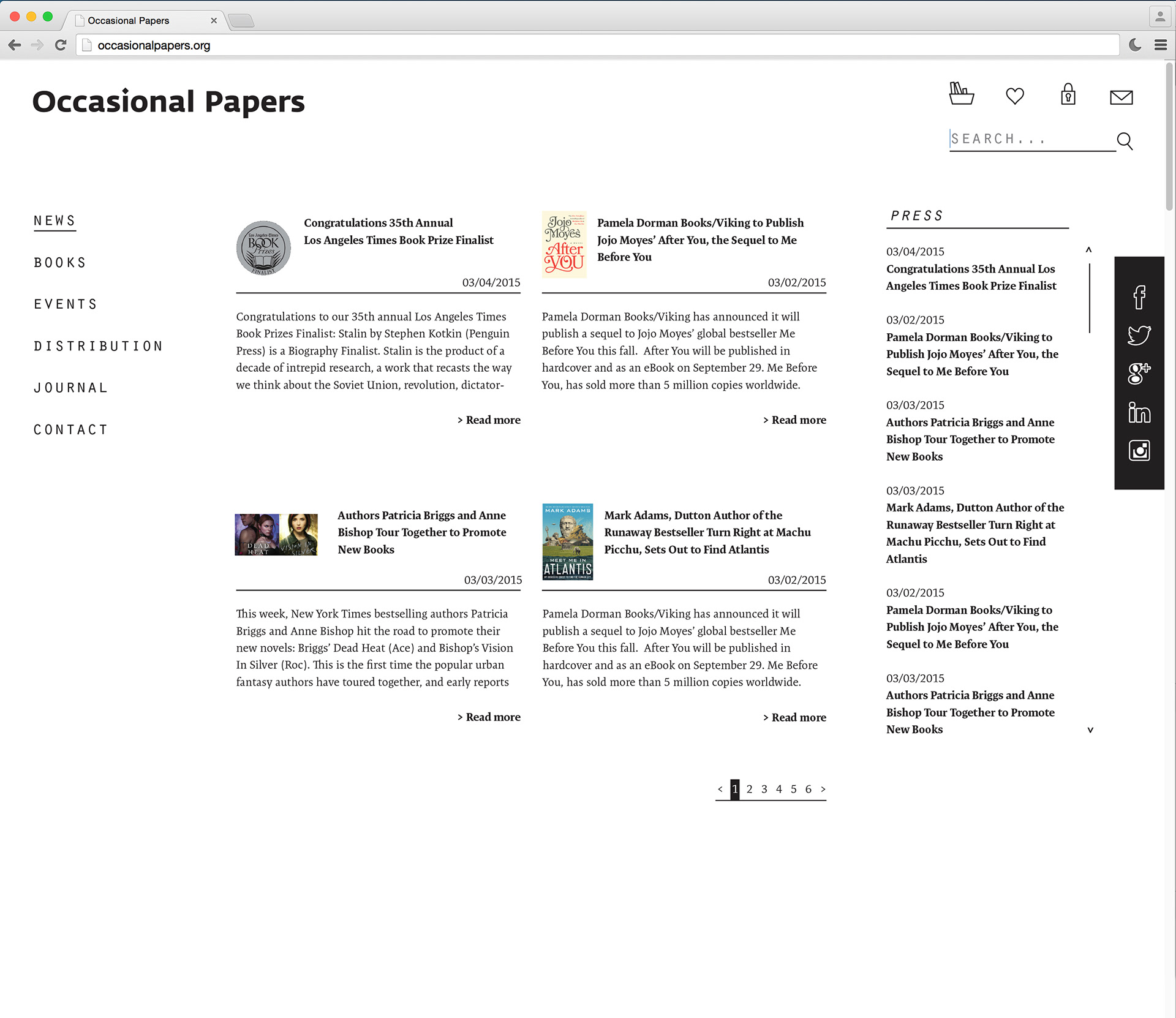Open the Twitter social link

pyautogui.click(x=1139, y=335)
